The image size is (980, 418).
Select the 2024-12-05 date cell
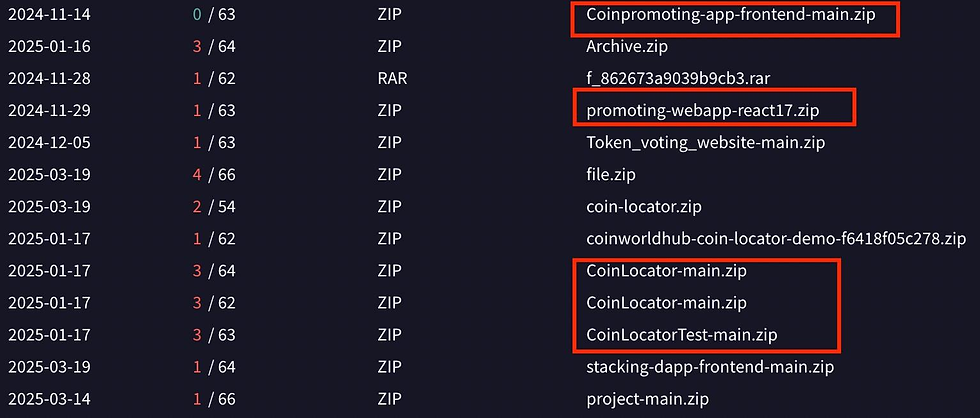click(49, 142)
